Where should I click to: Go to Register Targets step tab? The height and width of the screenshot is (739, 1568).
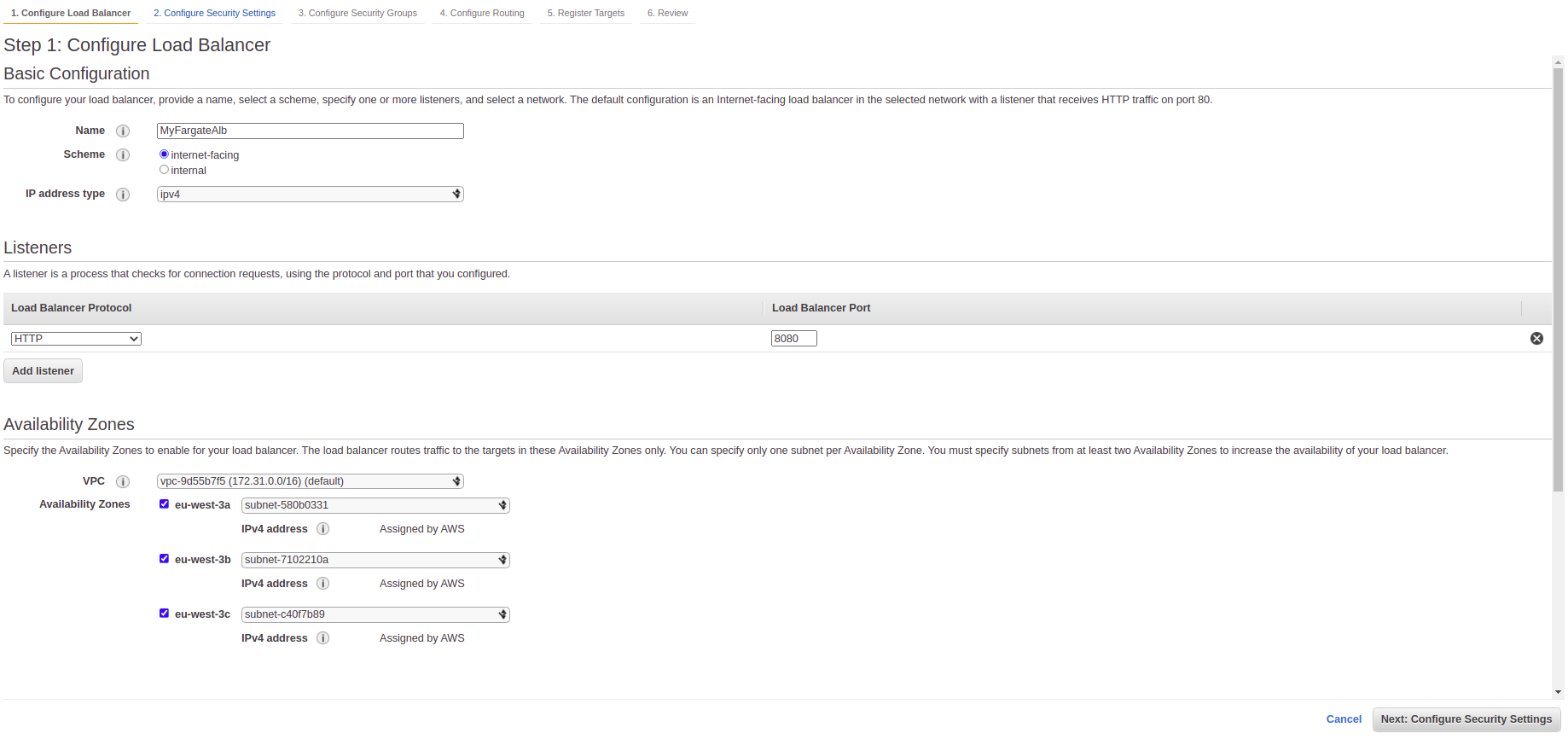point(586,13)
